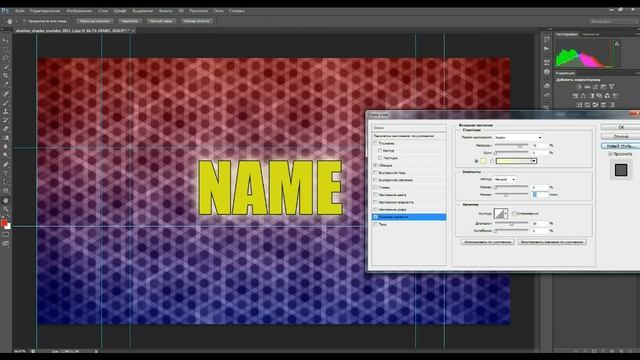Click Использовать по умолчанию button
Image resolution: width=640 pixels, height=360 pixels.
coord(487,242)
